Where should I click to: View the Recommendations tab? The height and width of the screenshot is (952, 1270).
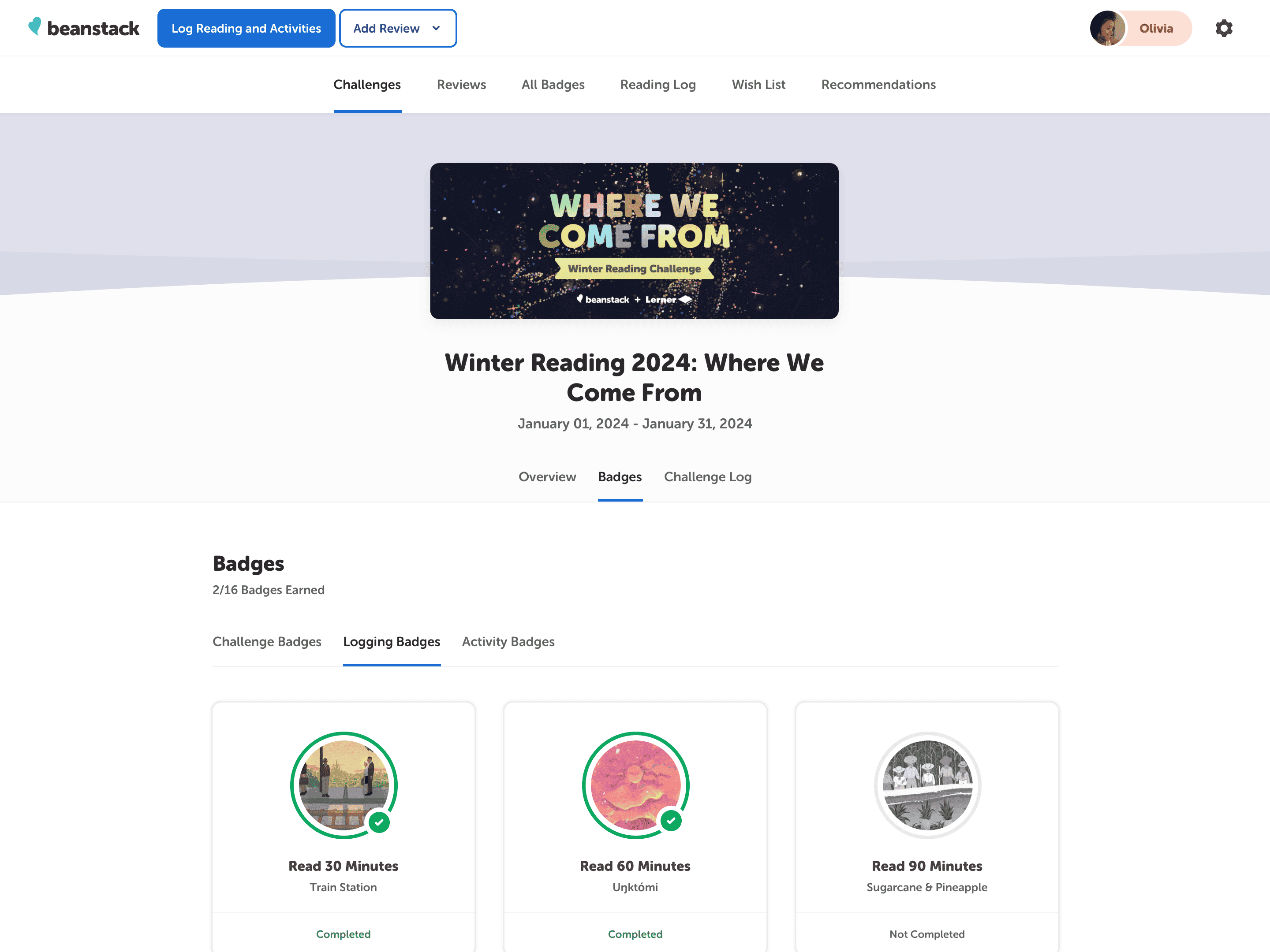(878, 84)
